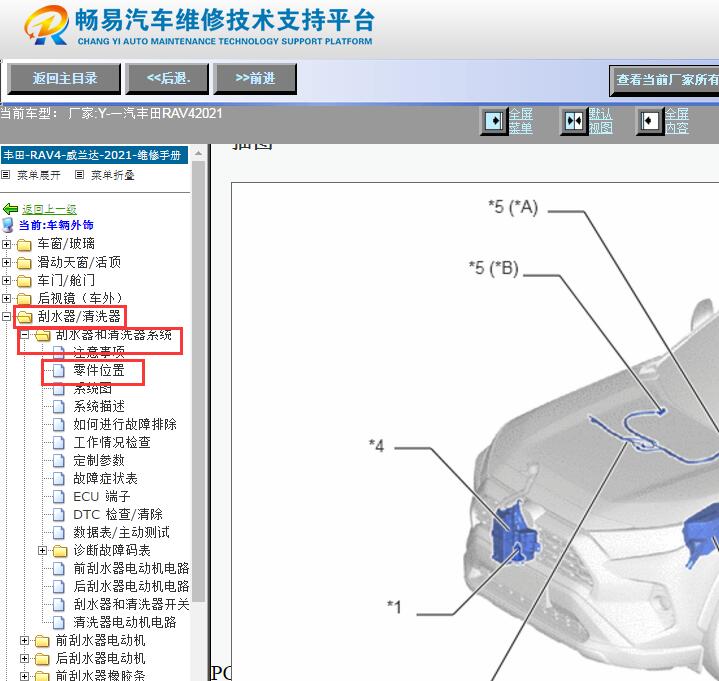
Task: Select the 后刮水器电动机 folder icon
Action: [x=42, y=659]
